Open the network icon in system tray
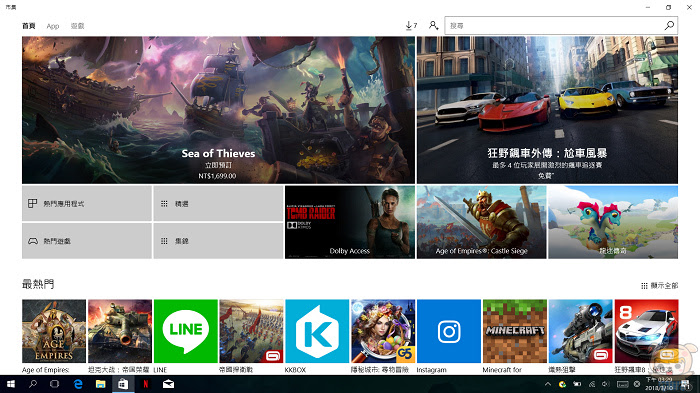 pos(592,384)
